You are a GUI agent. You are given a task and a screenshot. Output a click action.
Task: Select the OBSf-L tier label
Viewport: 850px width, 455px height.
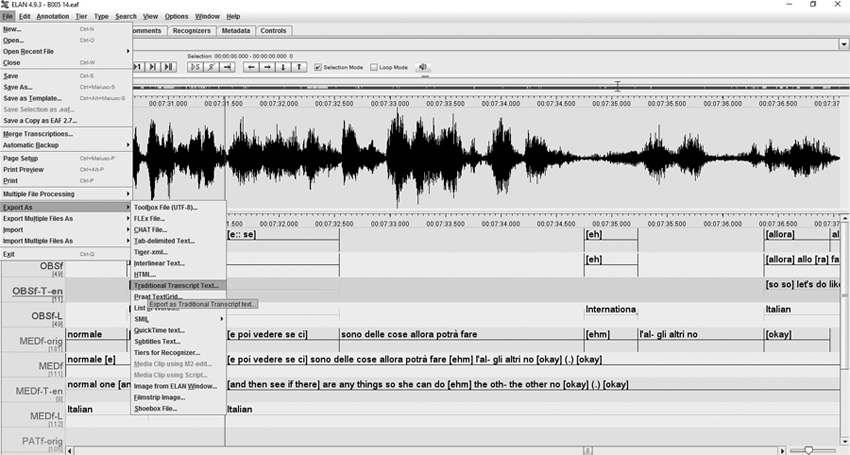(47, 316)
